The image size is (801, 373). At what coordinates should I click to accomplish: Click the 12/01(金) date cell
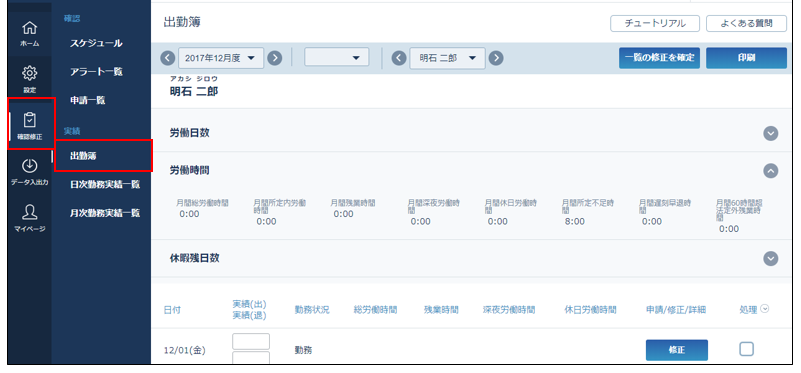pos(185,351)
